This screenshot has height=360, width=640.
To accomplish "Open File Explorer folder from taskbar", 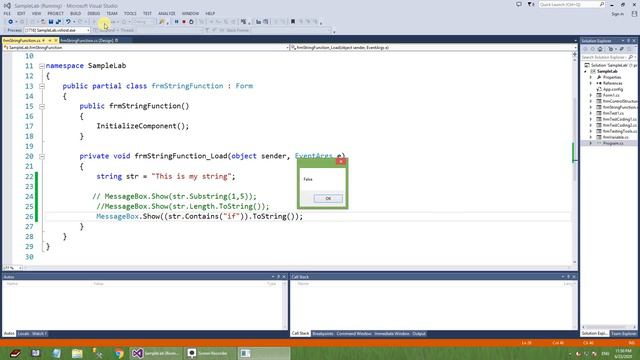I will (77, 353).
